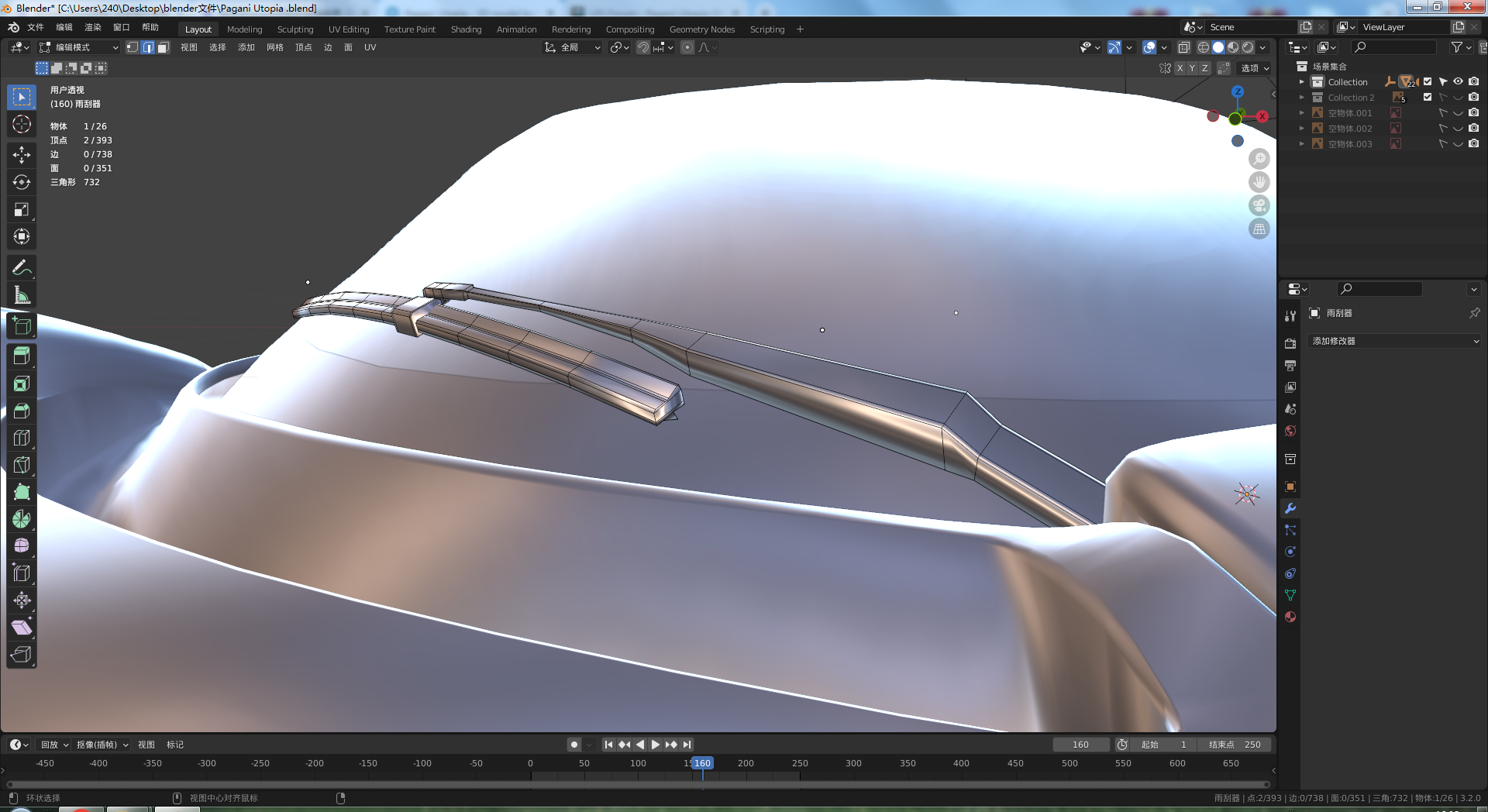Switch to face select mode
The image size is (1488, 812).
163,47
